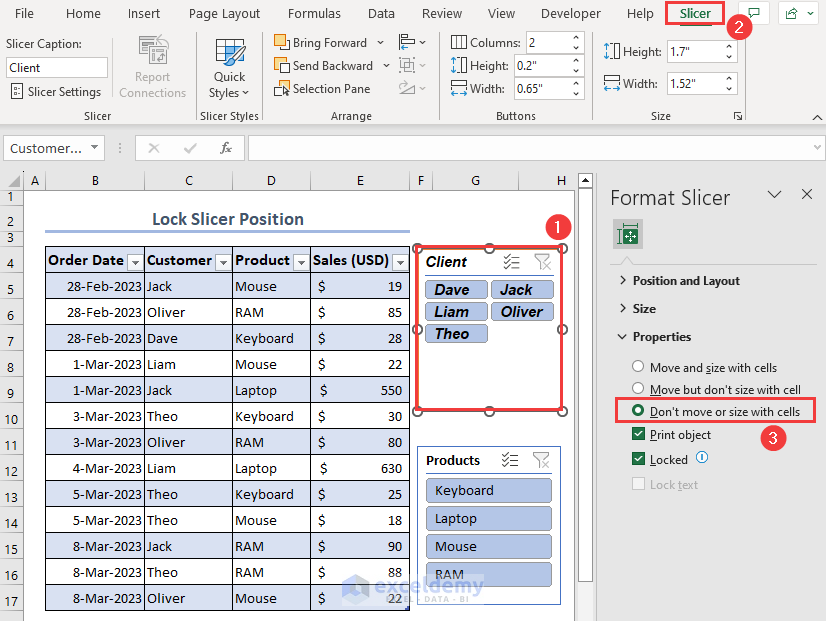Click slicer Size Width field
The height and width of the screenshot is (621, 826).
(x=694, y=83)
